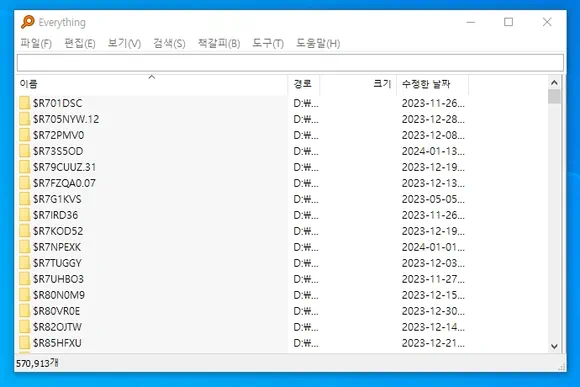Click the scrollbar up arrow
The image size is (580, 387).
tap(554, 83)
